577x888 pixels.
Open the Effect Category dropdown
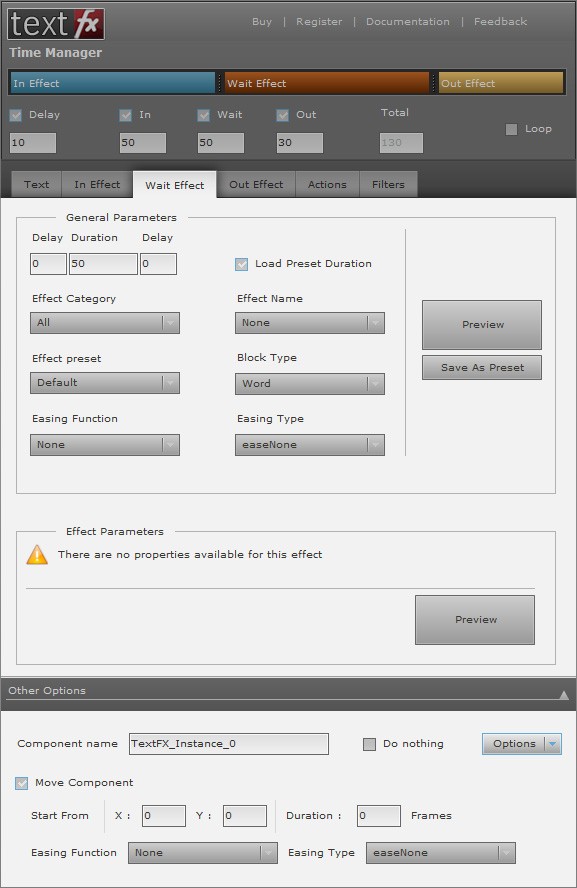point(105,323)
